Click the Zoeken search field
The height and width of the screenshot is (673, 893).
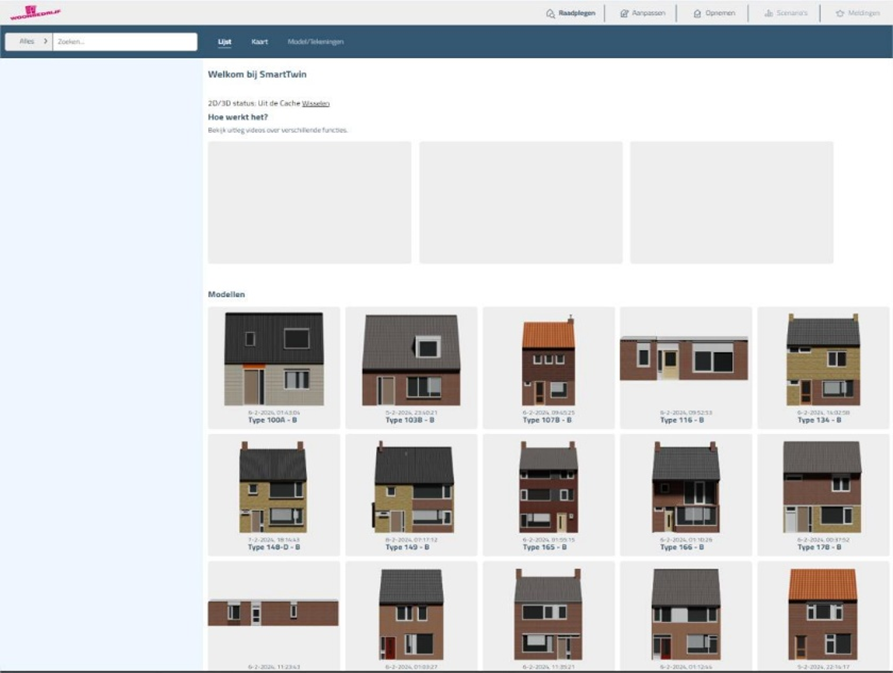(124, 42)
